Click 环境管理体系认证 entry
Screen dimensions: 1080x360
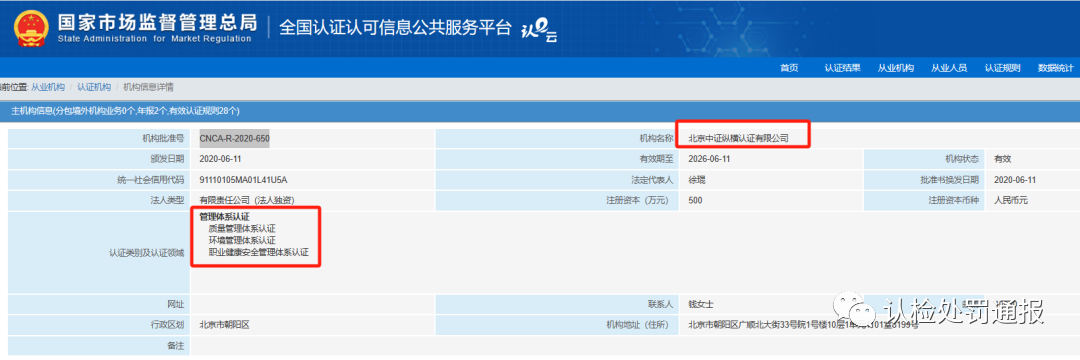pyautogui.click(x=242, y=240)
